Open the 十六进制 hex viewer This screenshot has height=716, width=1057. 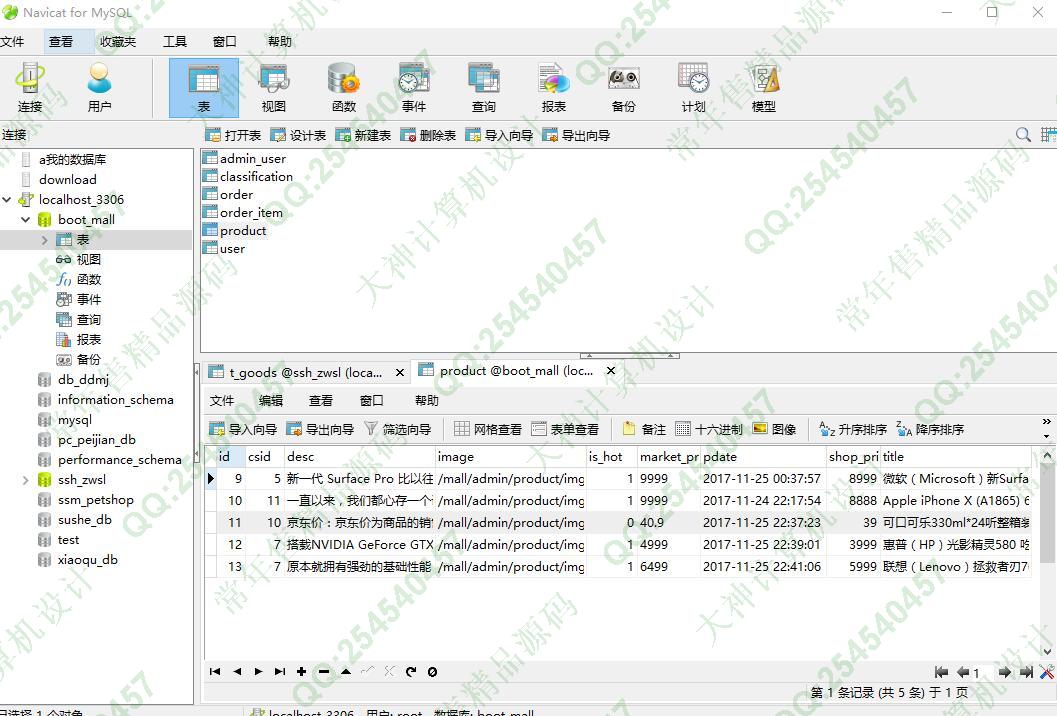coord(708,429)
